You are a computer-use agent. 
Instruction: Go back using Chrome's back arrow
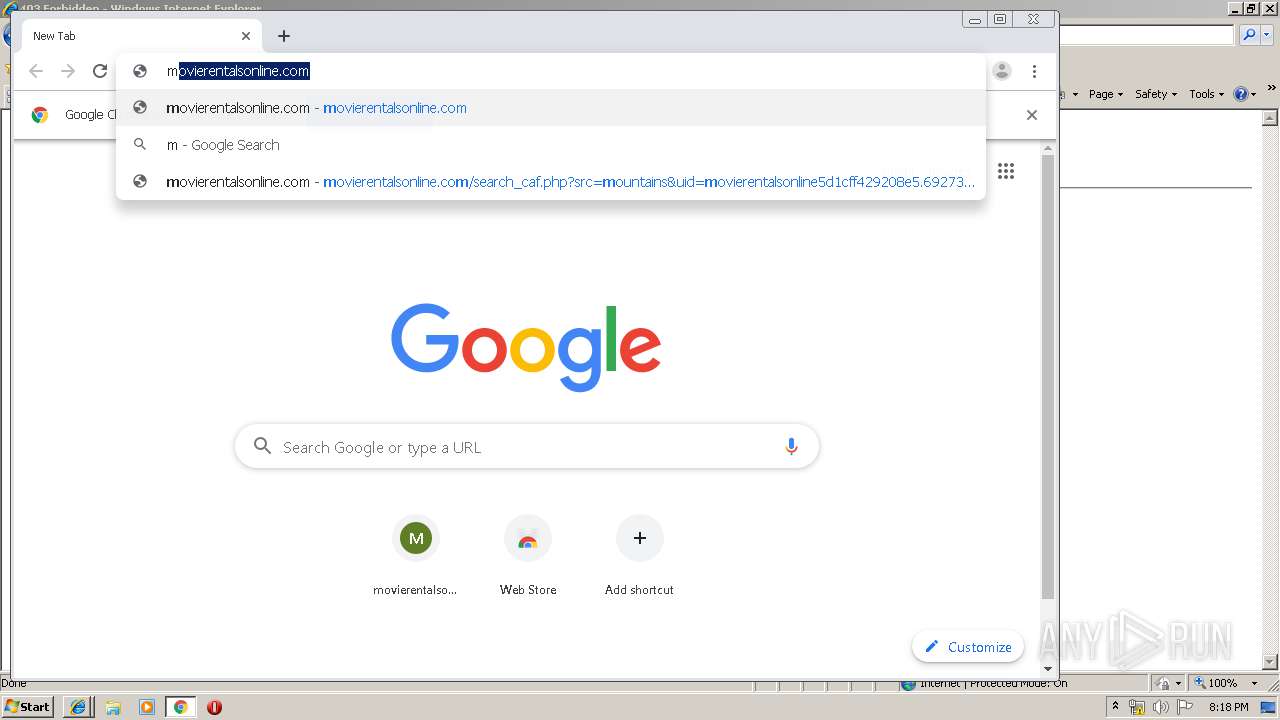(x=36, y=71)
